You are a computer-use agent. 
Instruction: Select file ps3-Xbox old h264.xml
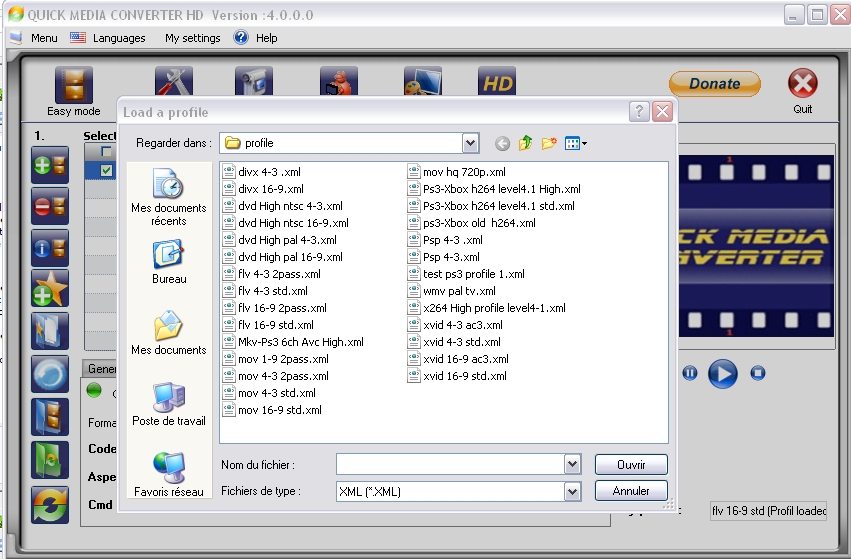(x=472, y=223)
